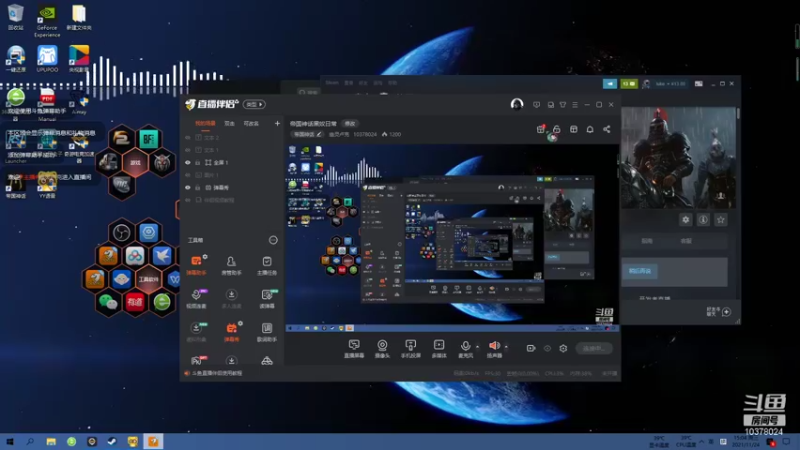Click the eye preview toggle near gear icon
Image resolution: width=800 pixels, height=450 pixels.
tap(547, 348)
